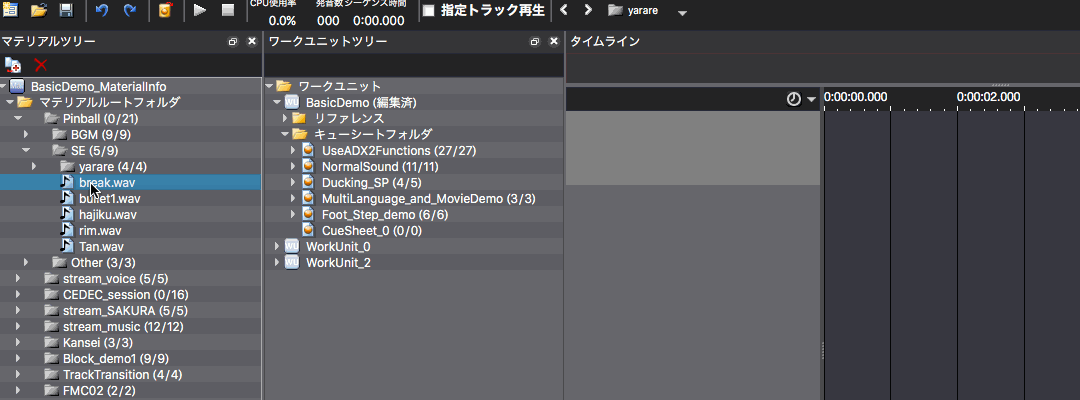Click the red X delete material icon
Image resolution: width=1080 pixels, height=400 pixels.
[41, 65]
